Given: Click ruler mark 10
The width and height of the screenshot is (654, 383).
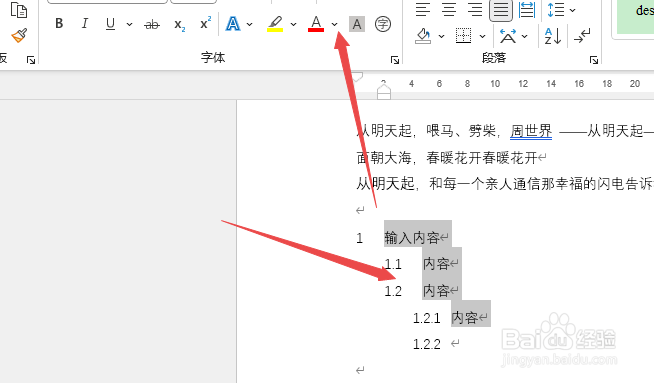Looking at the screenshot, I should point(495,84).
